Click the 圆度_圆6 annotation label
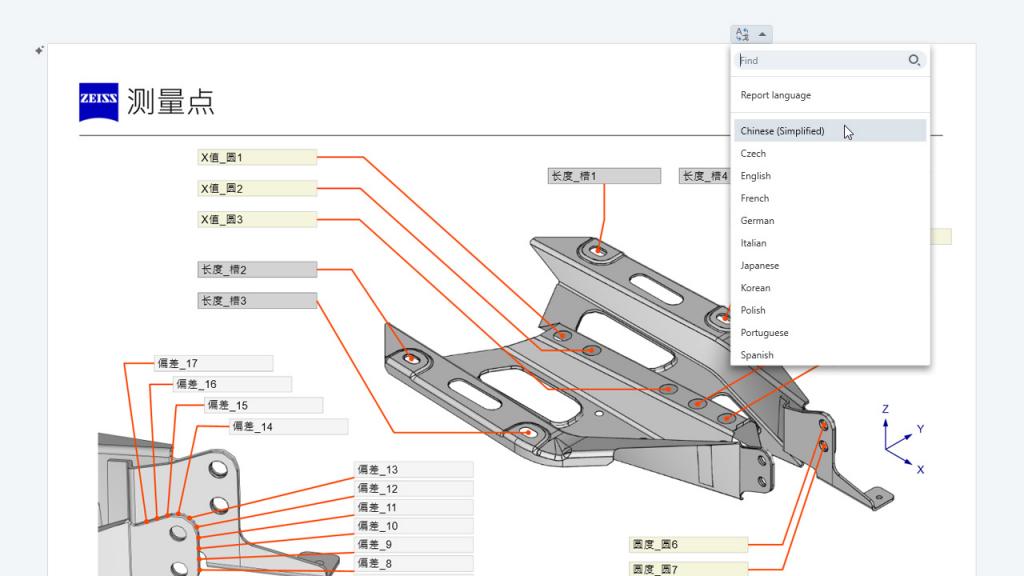1024x576 pixels. point(687,544)
